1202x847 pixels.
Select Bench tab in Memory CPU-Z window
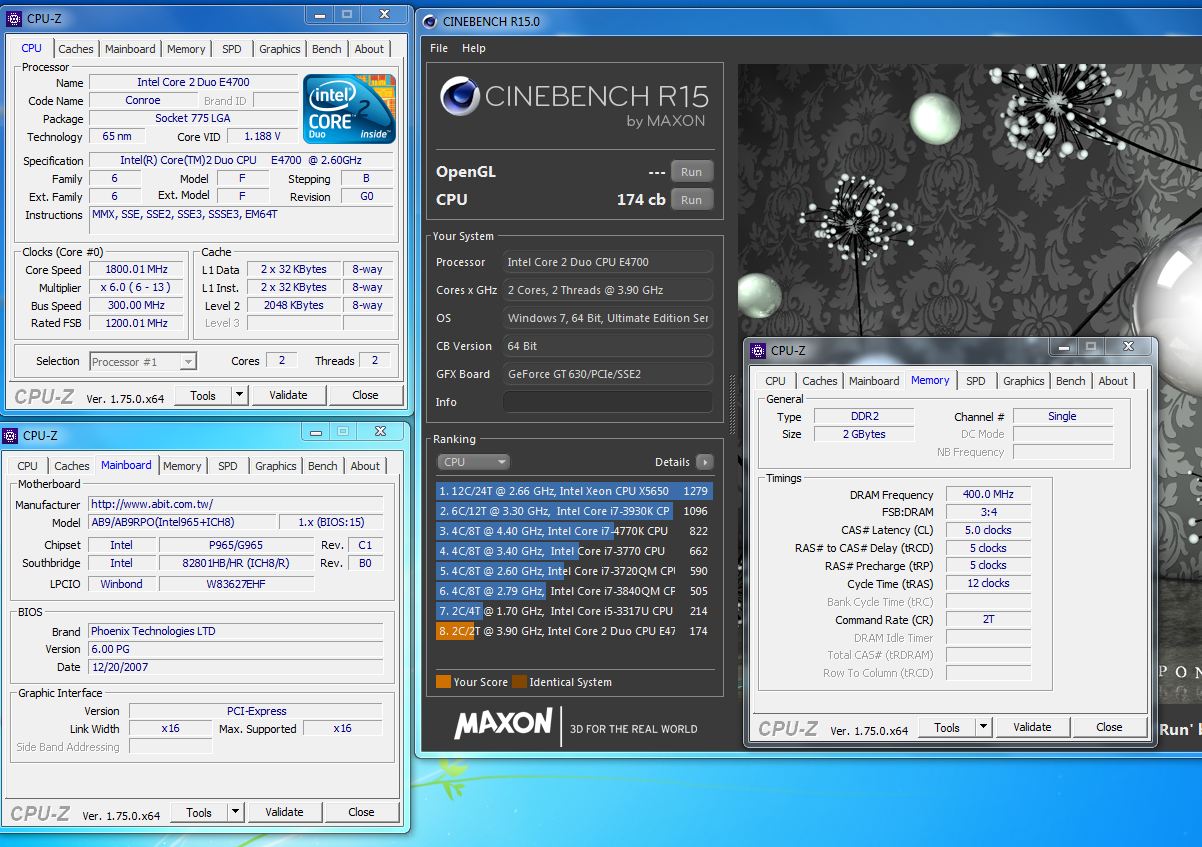(x=1071, y=381)
